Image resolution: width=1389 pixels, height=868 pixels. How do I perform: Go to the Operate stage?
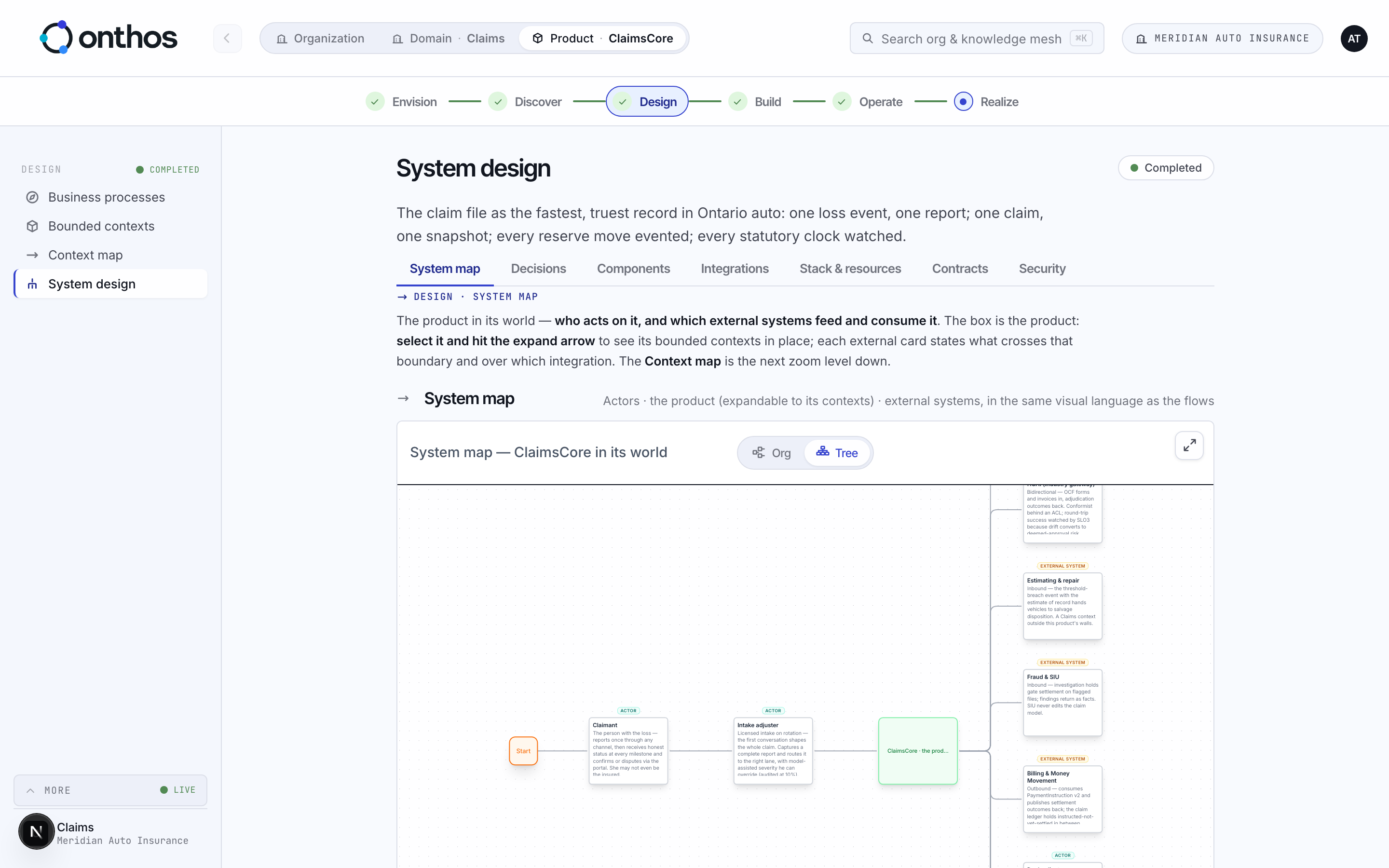[867, 102]
